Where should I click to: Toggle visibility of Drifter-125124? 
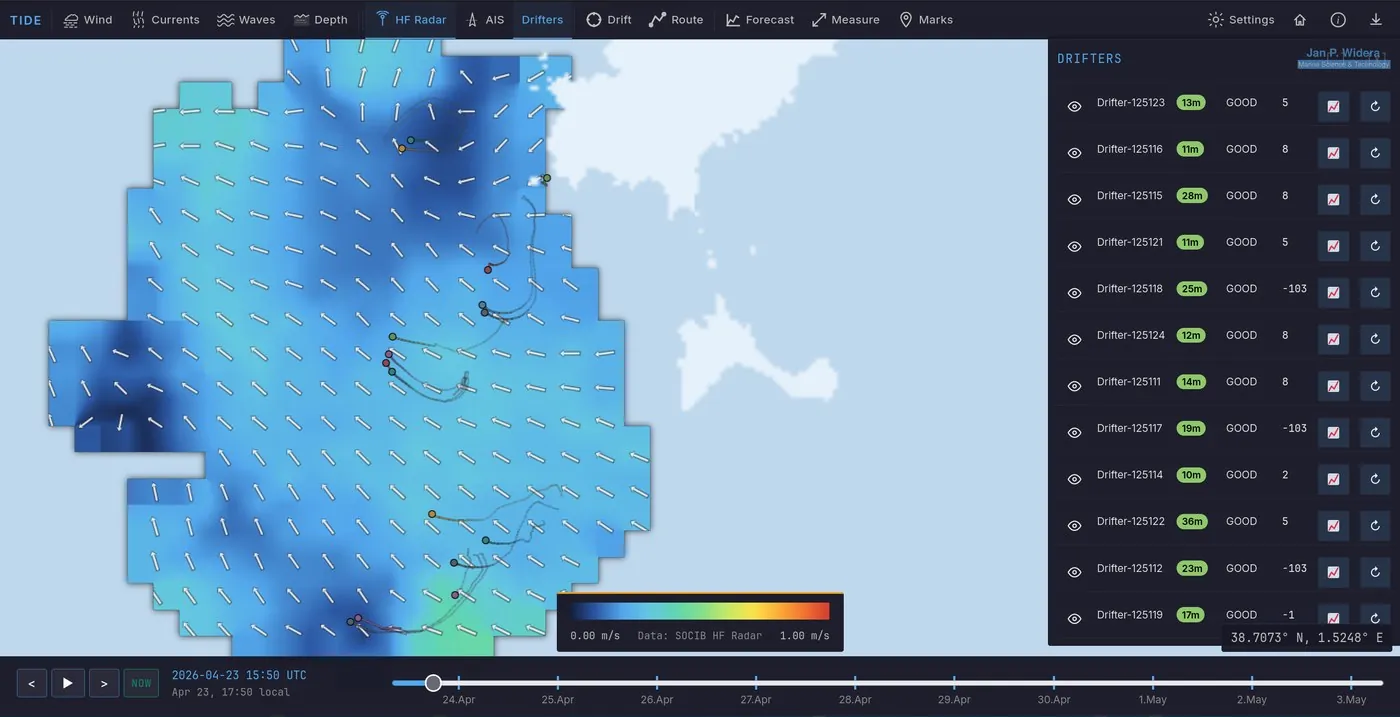1074,339
